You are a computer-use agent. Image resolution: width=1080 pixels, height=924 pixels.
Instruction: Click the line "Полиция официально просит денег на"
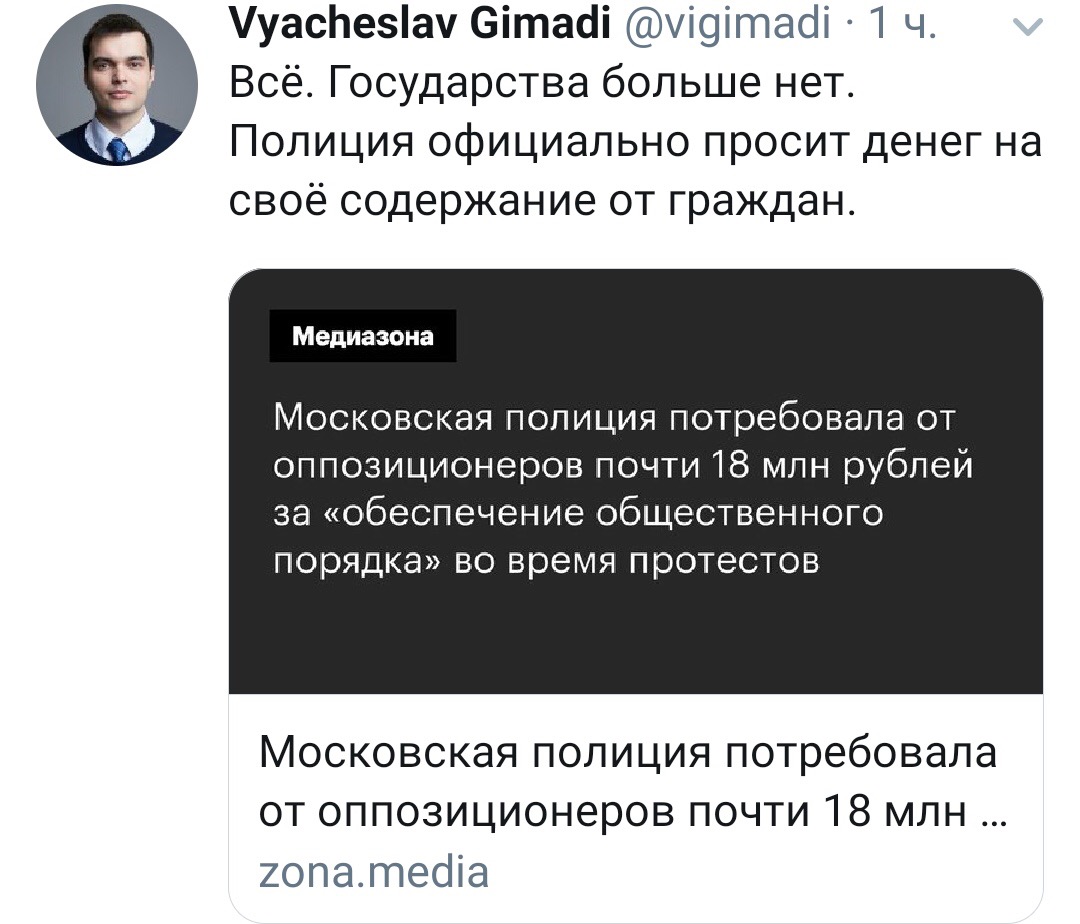(x=636, y=143)
